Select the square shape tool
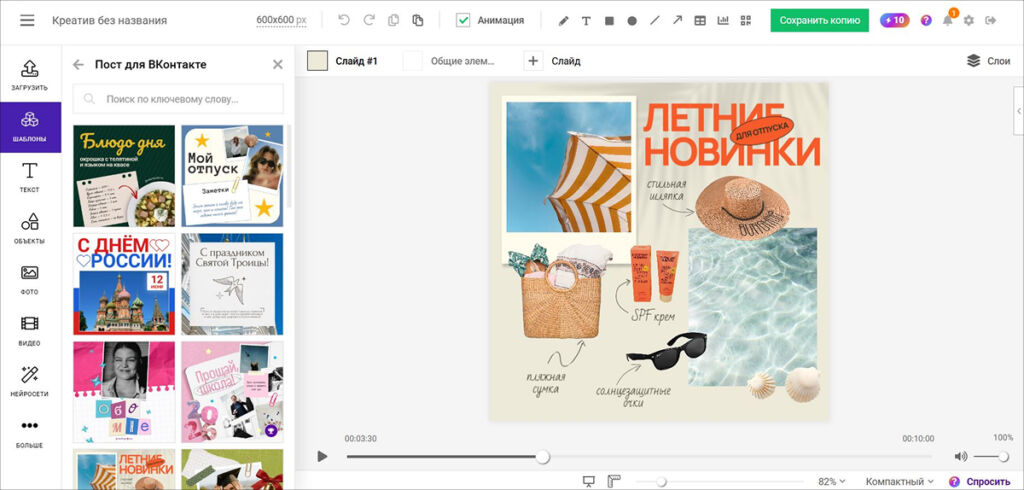This screenshot has width=1024, height=490. [609, 21]
